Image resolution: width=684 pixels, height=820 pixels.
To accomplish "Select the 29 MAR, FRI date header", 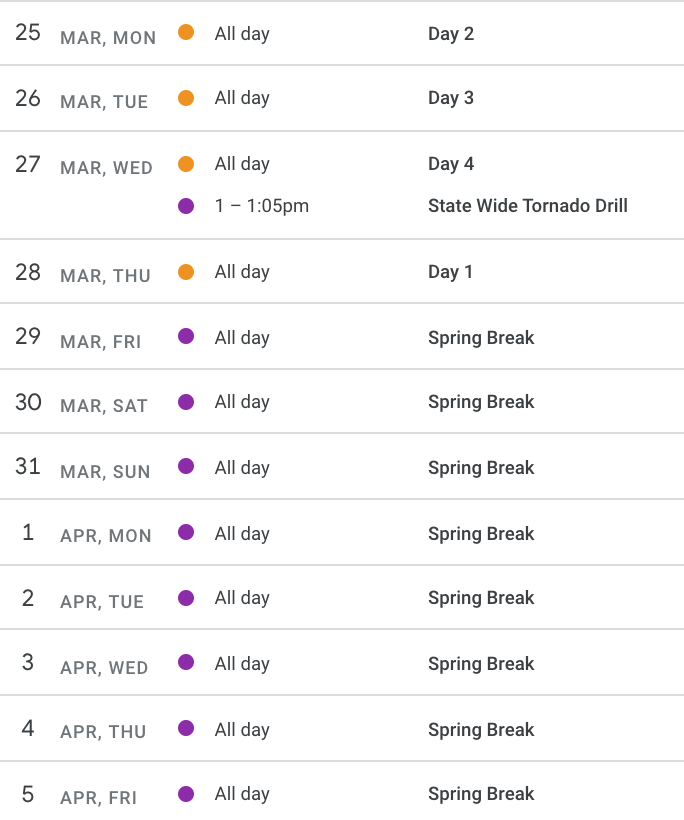I will [78, 337].
